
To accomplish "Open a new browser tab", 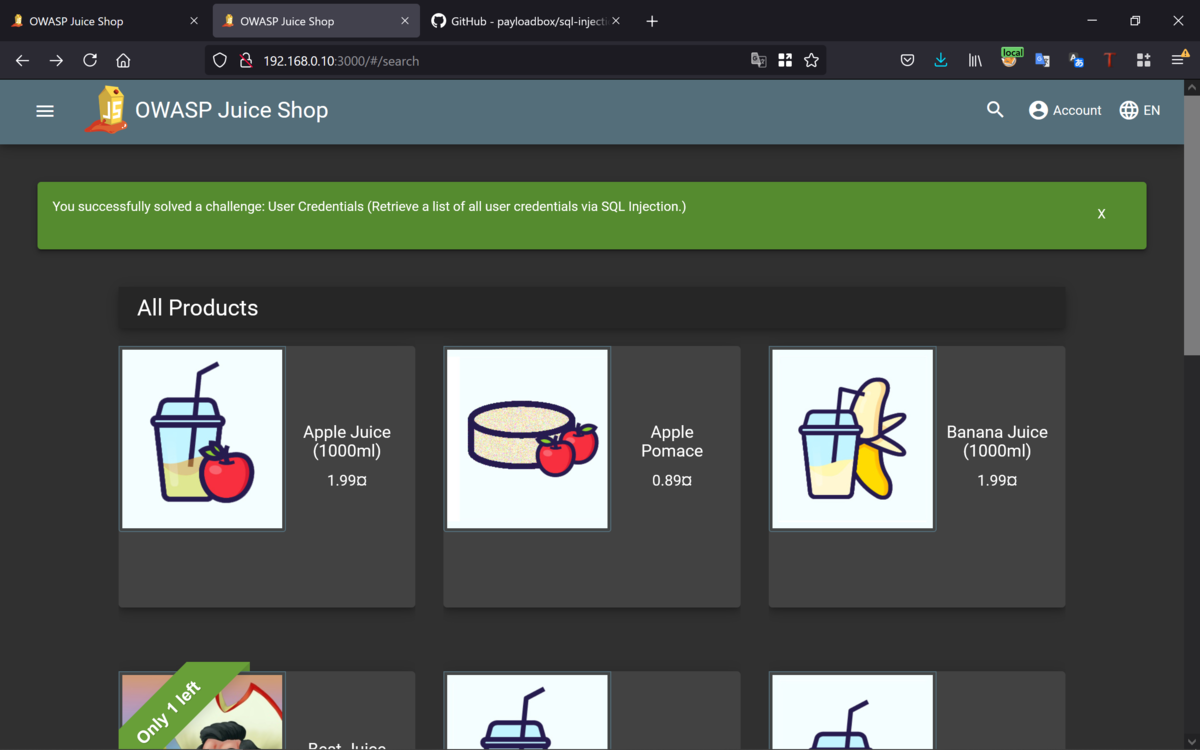I will [652, 21].
